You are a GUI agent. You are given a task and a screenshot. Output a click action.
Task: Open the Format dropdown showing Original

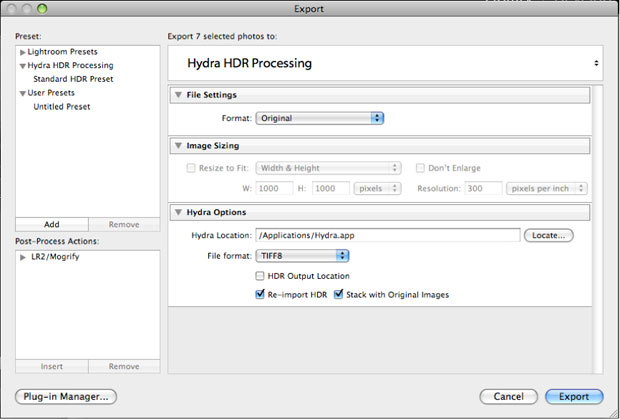click(319, 118)
